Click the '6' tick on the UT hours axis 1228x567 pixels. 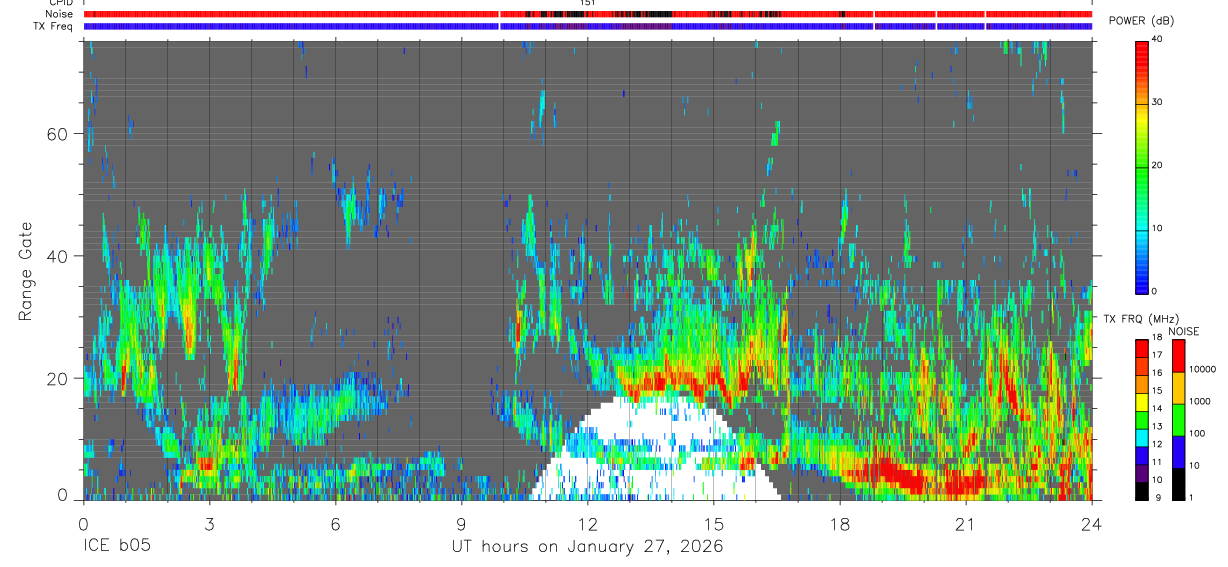(x=335, y=523)
